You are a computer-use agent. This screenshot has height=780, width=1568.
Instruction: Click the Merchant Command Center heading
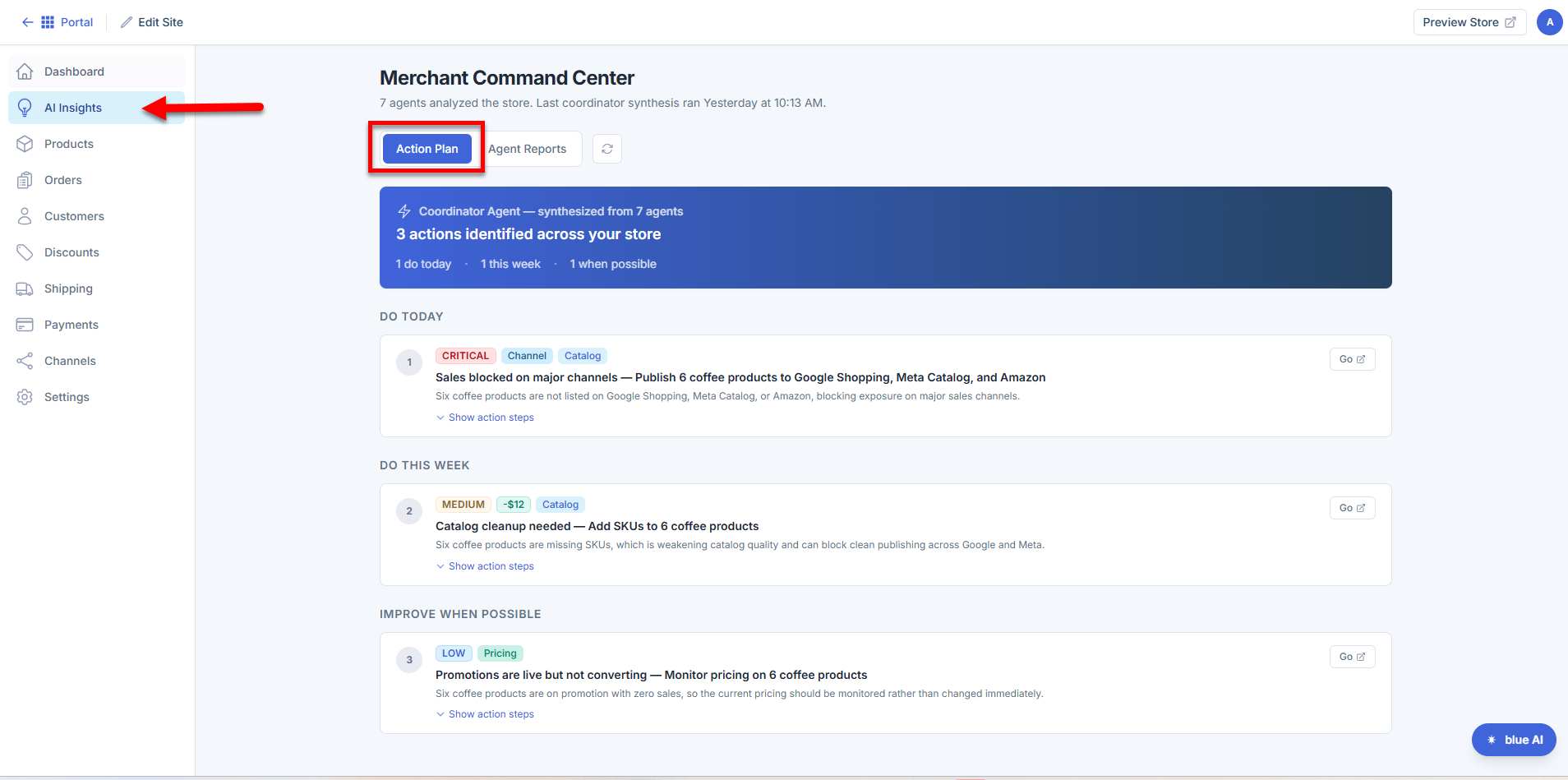pos(507,78)
